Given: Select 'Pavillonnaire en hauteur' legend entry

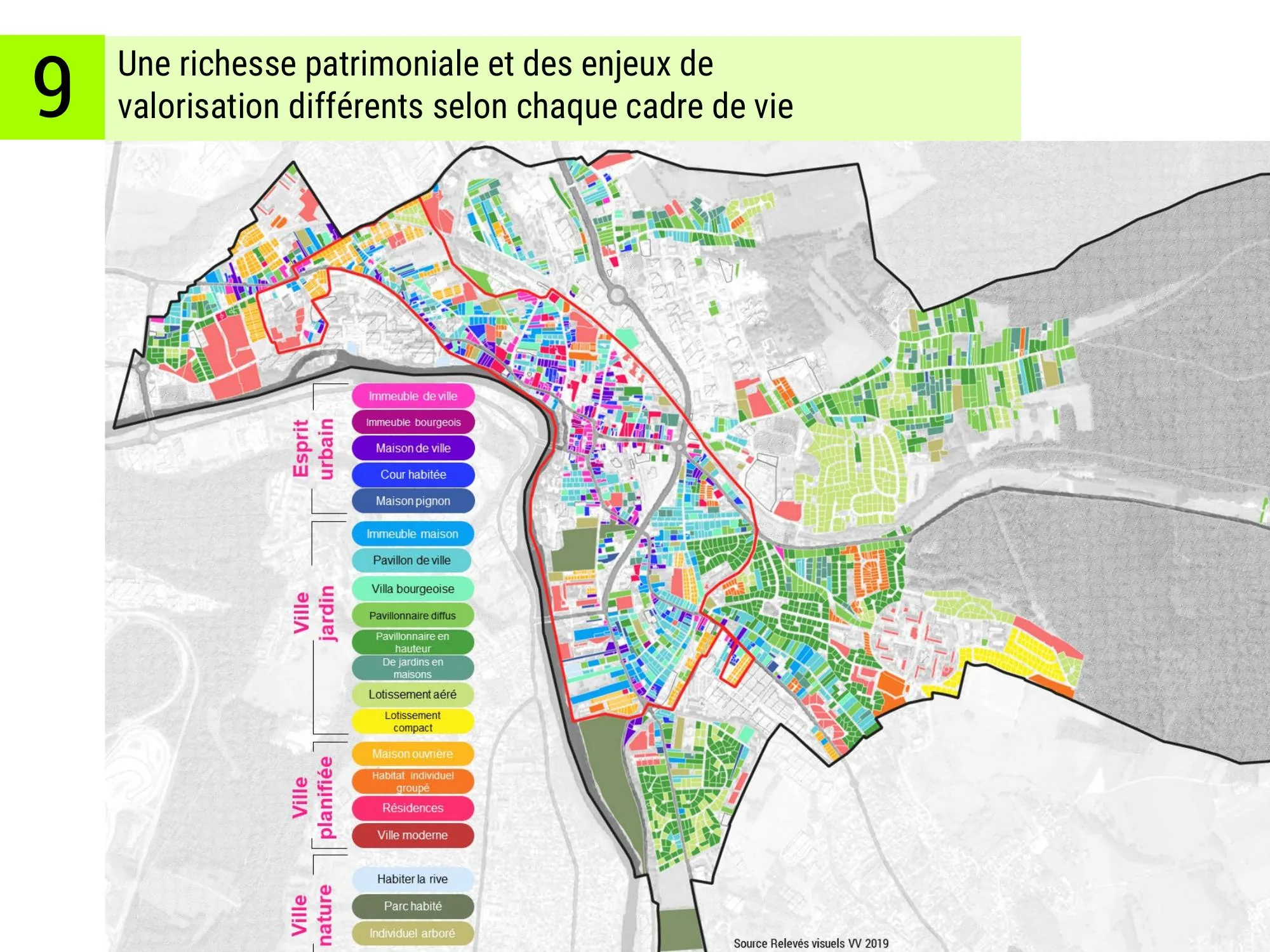Looking at the screenshot, I should click(413, 642).
